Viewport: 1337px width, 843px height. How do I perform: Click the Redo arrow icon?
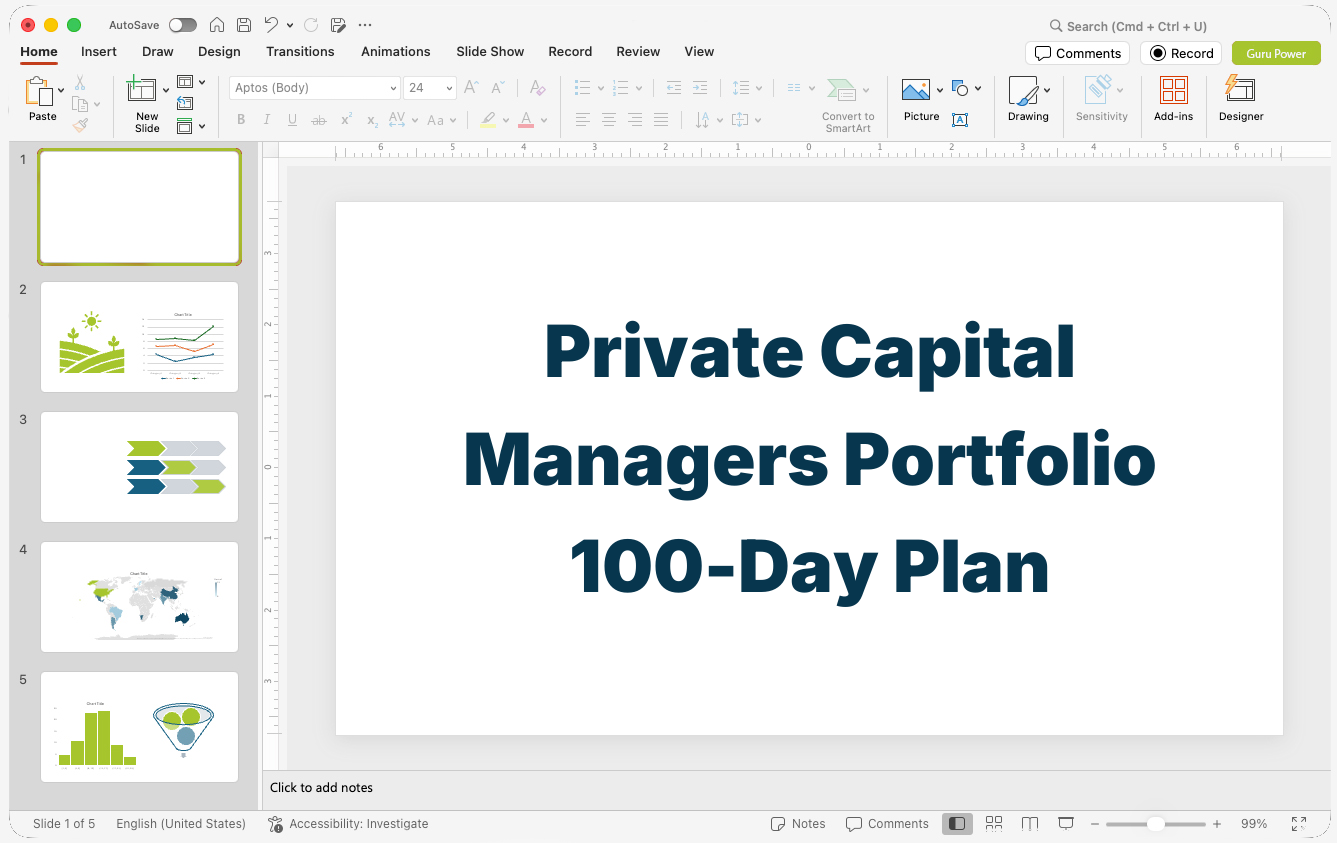(310, 25)
